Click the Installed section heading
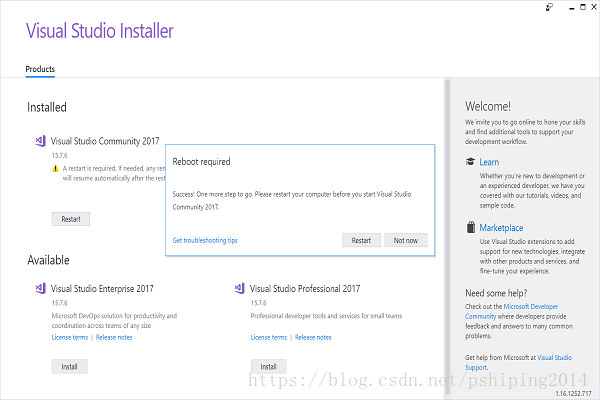 tap(47, 107)
